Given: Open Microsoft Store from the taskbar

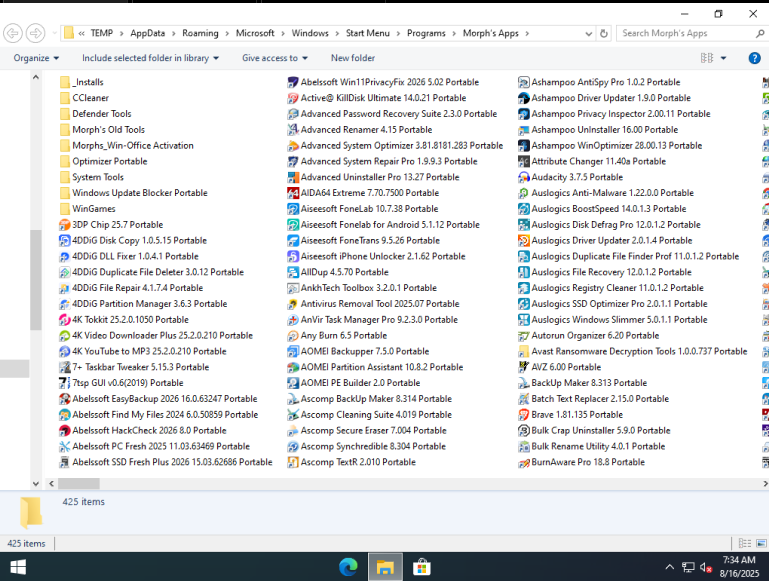Looking at the screenshot, I should [422, 567].
